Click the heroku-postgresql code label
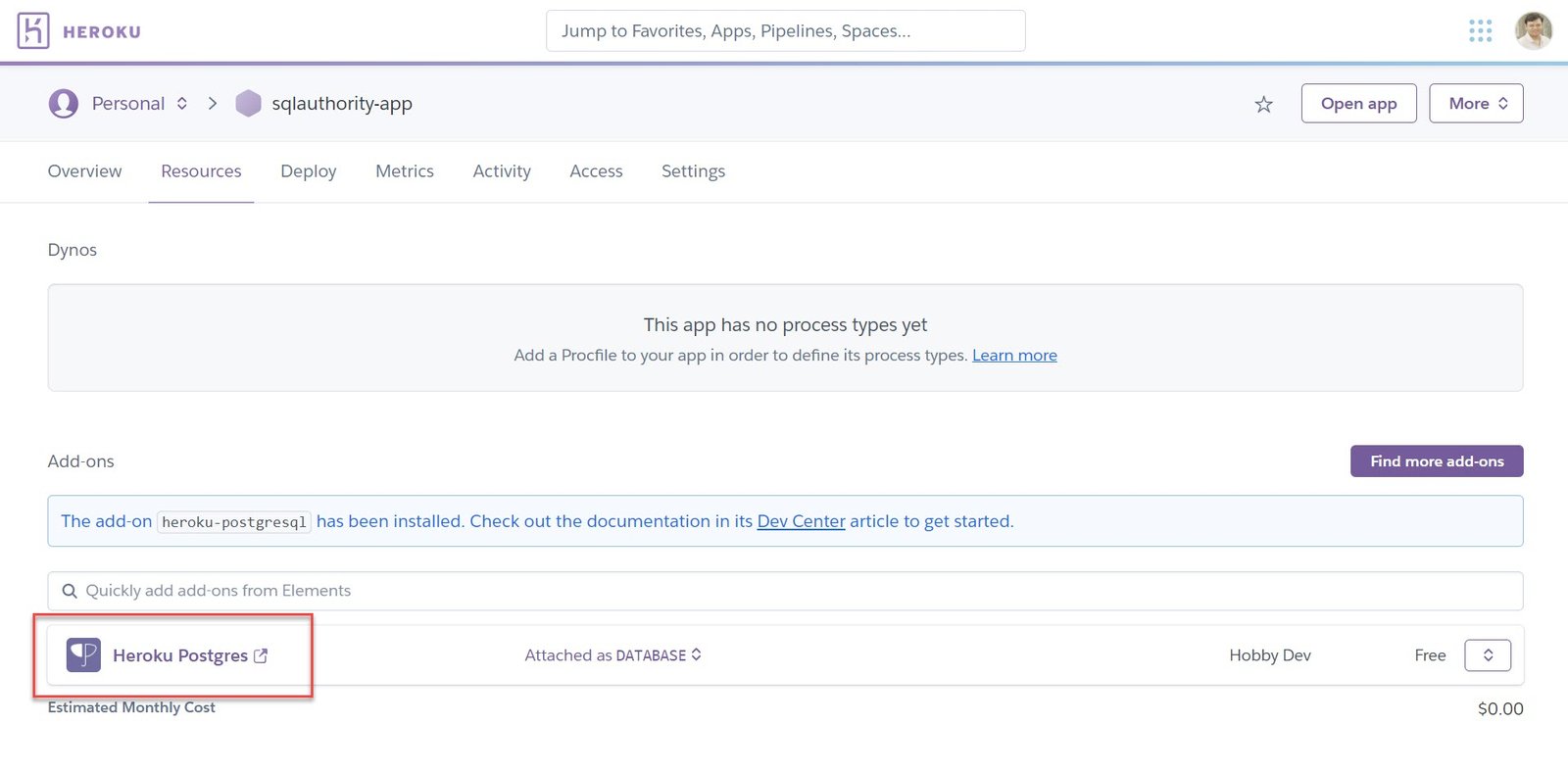1568x773 pixels. coord(234,522)
